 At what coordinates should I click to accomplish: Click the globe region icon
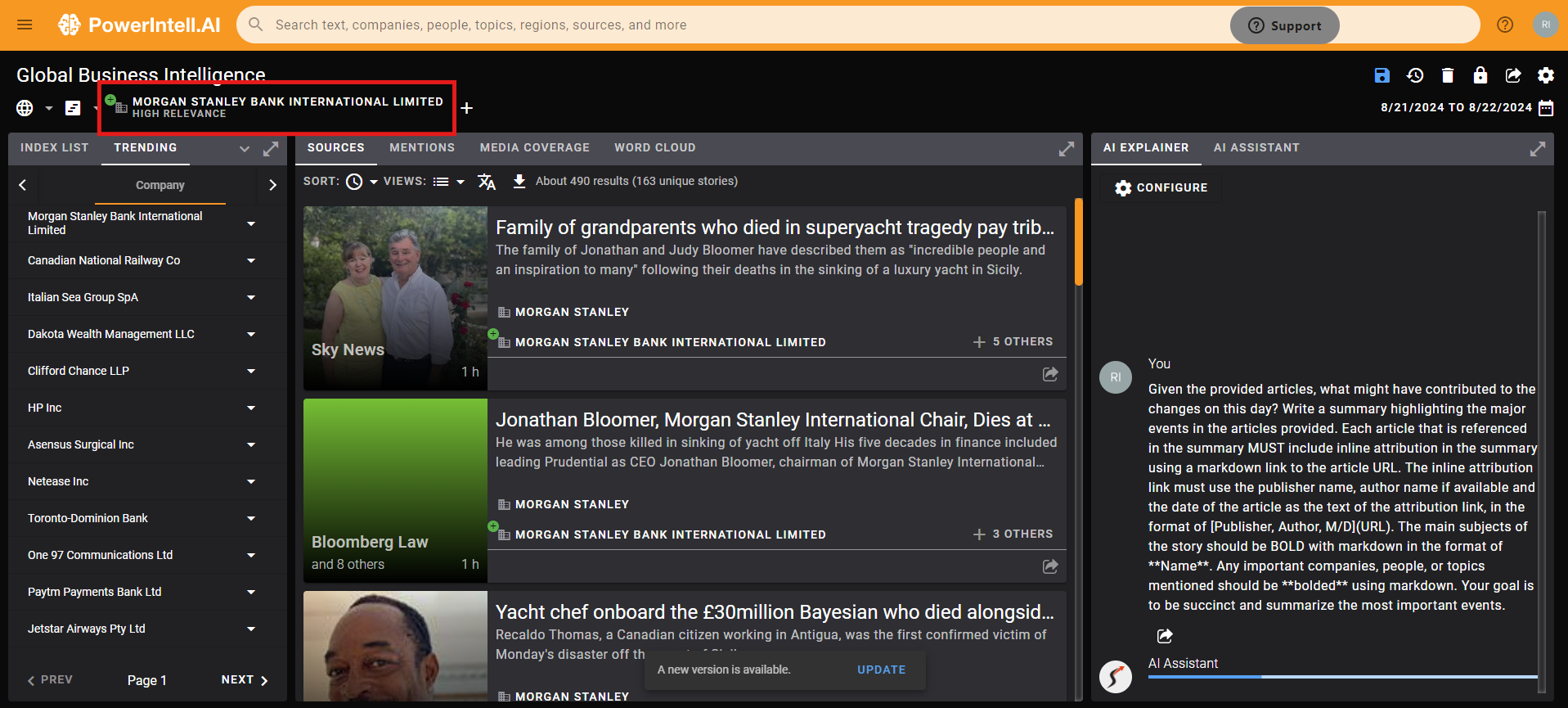(25, 108)
